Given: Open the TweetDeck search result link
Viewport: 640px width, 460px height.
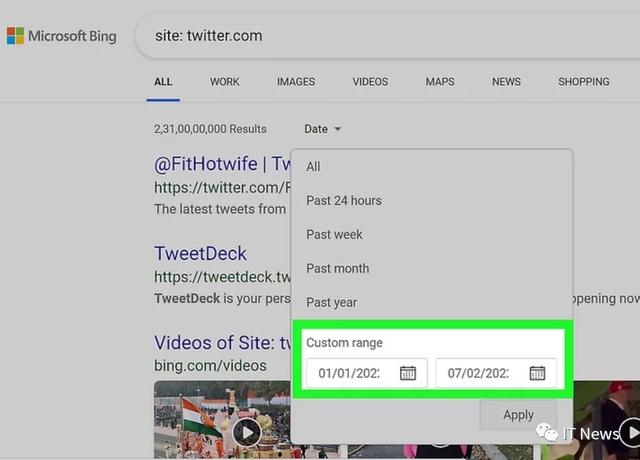Looking at the screenshot, I should click(200, 254).
